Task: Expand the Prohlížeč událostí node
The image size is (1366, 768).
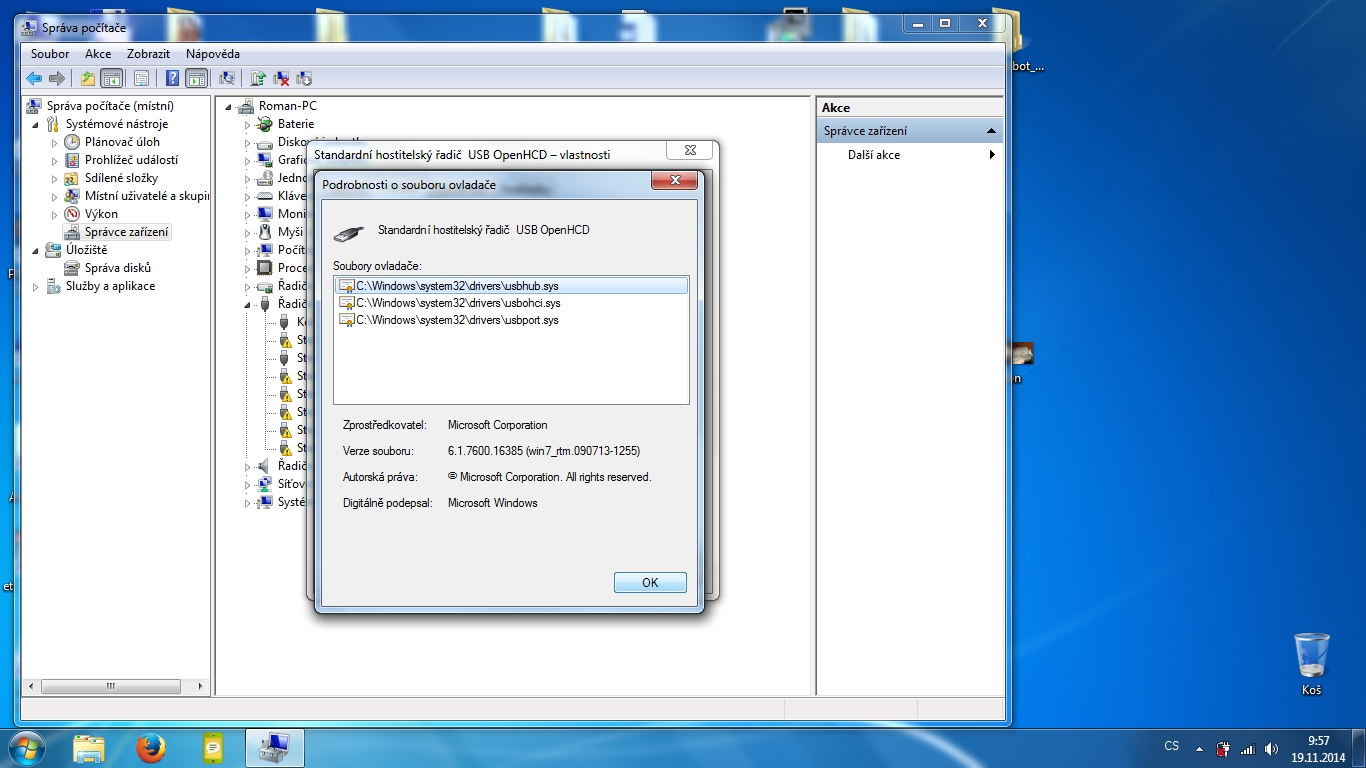Action: point(55,160)
